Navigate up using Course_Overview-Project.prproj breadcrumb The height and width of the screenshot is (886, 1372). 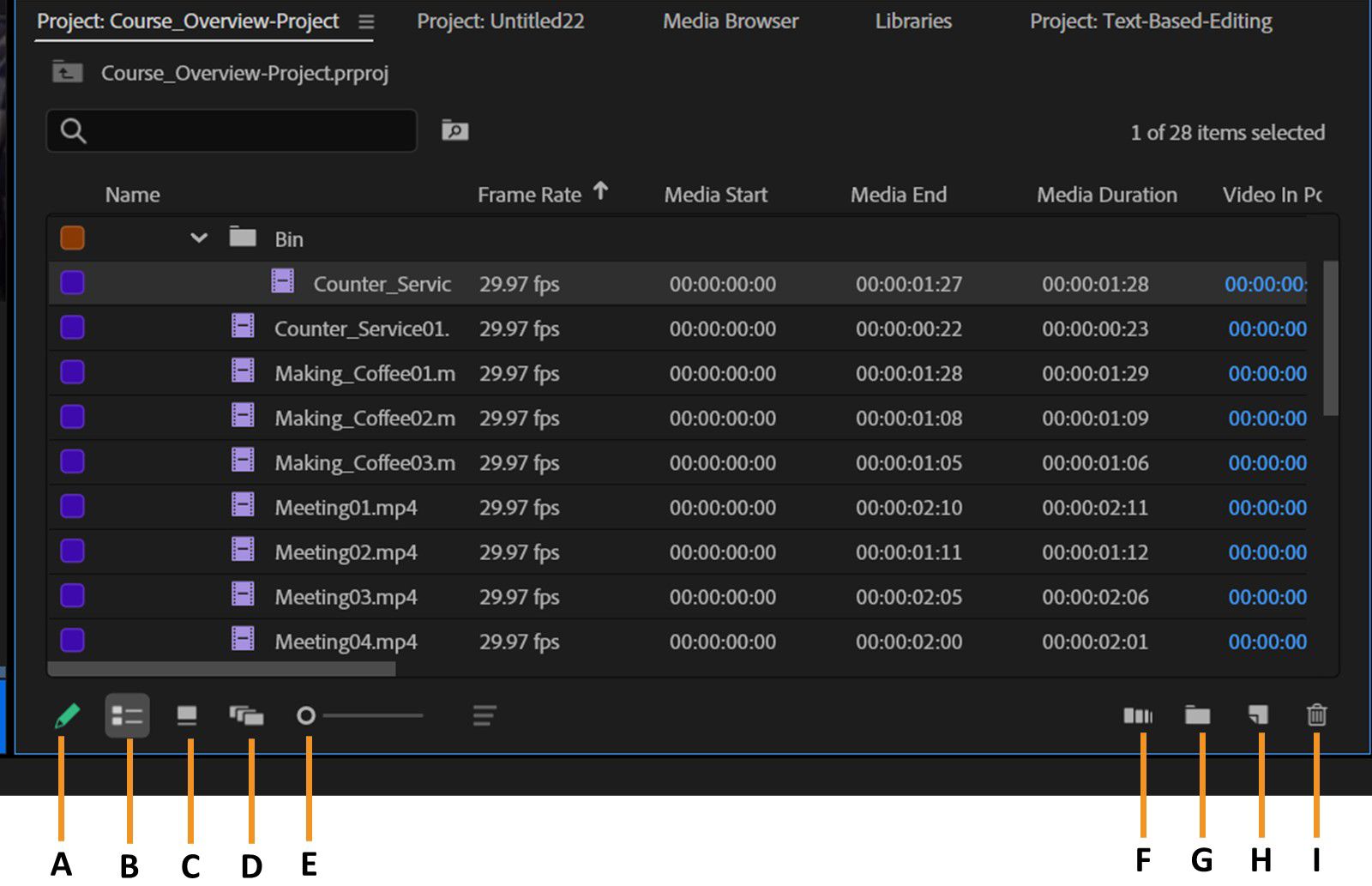[x=244, y=73]
